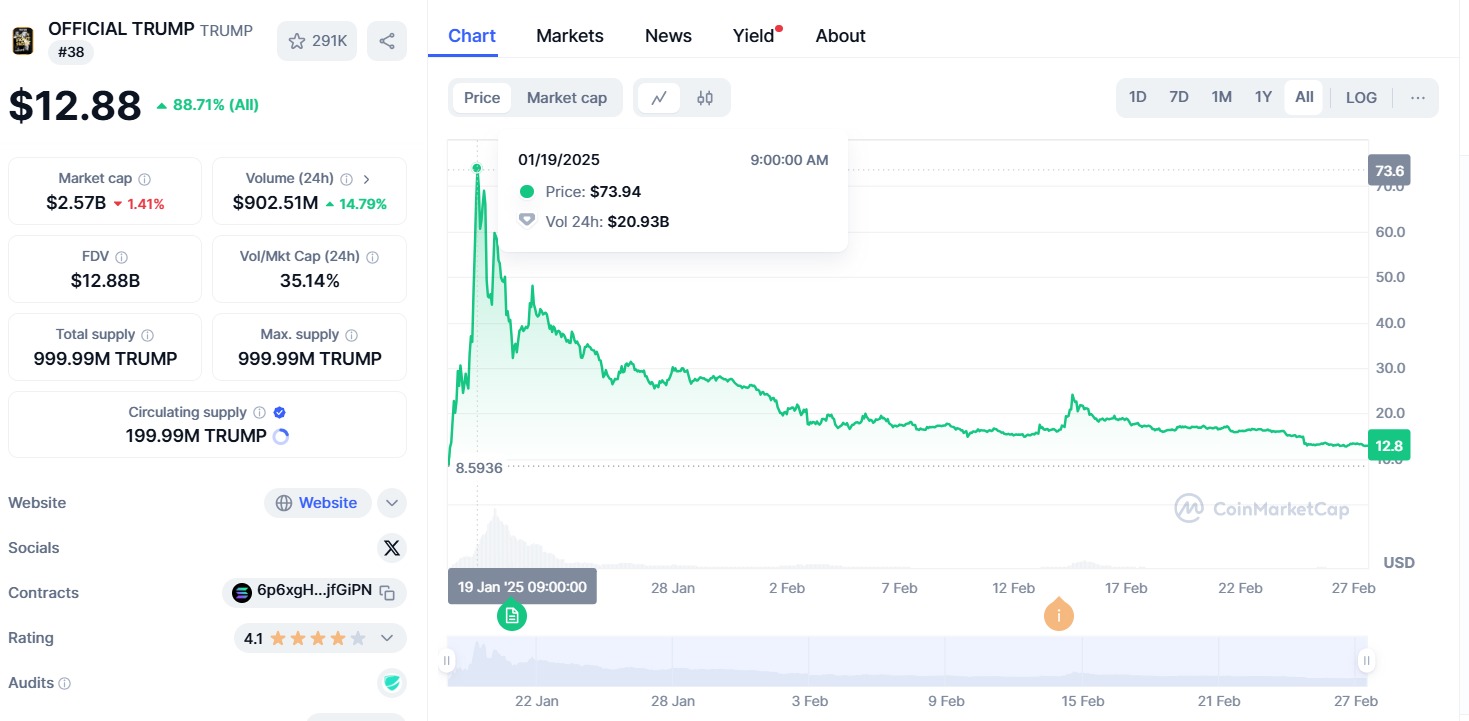Open the X social profile icon
This screenshot has width=1469, height=721.
[x=392, y=548]
